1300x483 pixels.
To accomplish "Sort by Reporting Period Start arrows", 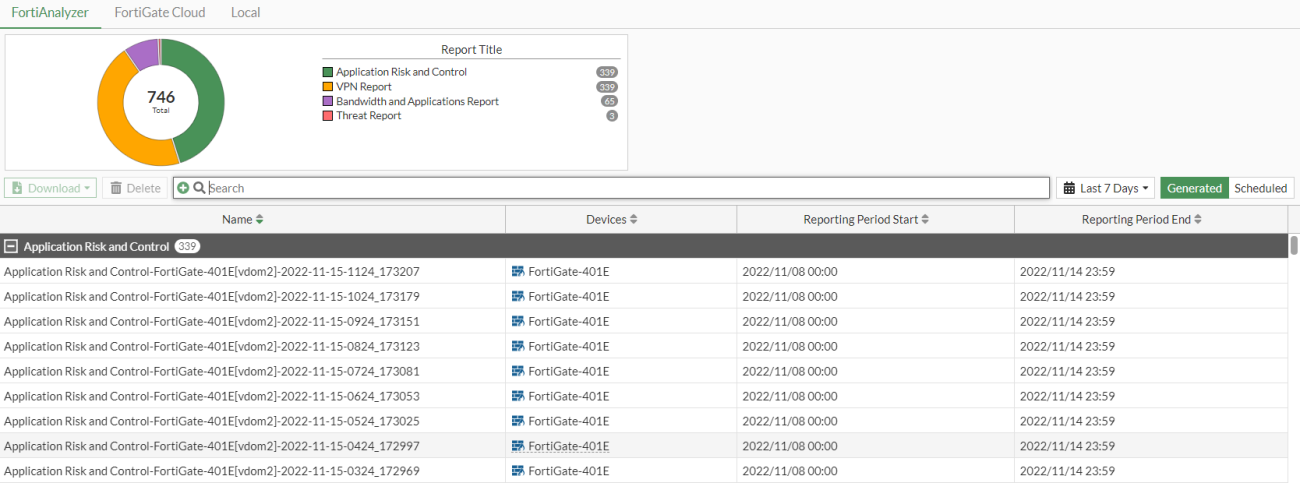I will point(925,219).
